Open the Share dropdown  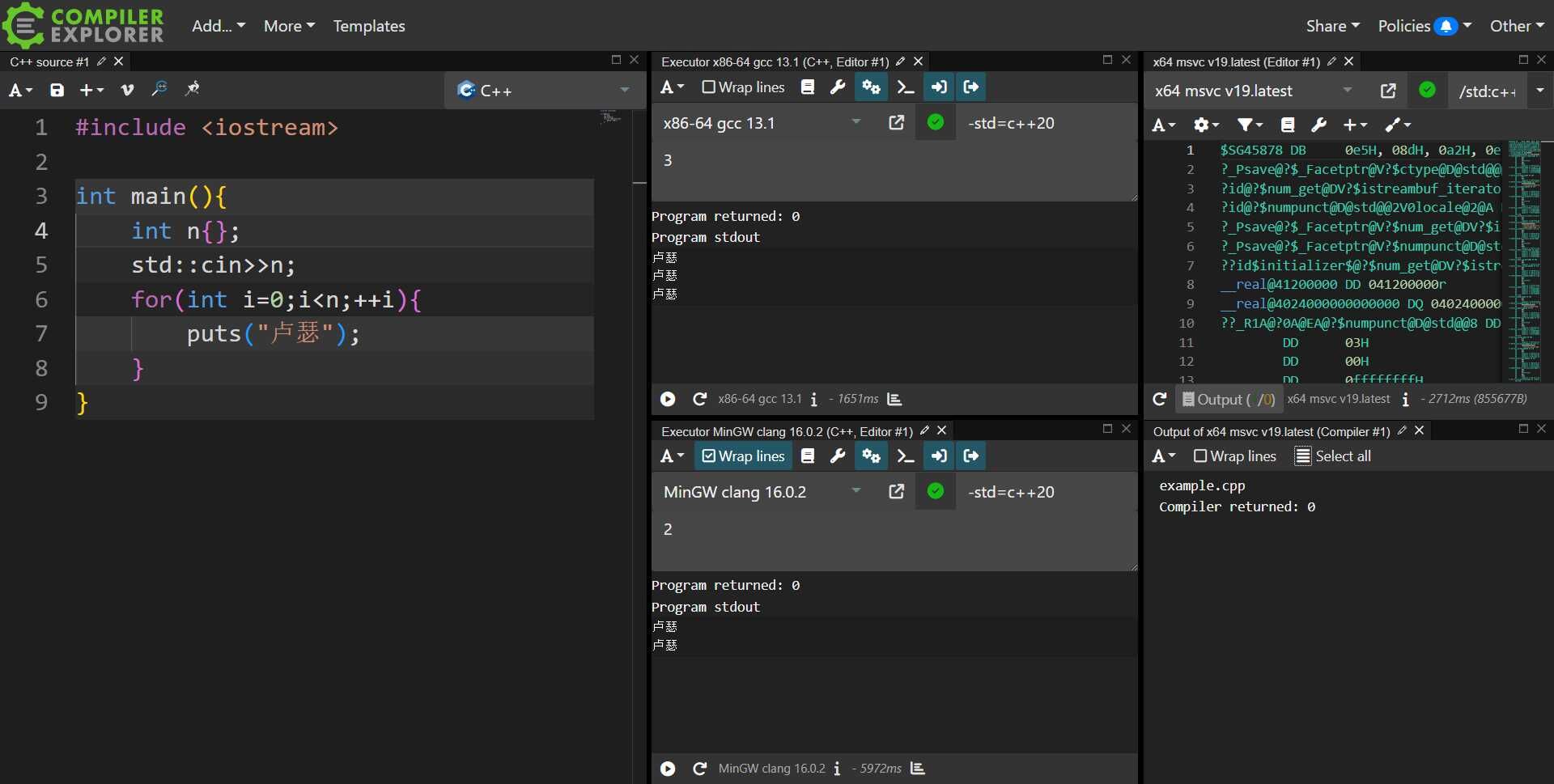pos(1333,26)
